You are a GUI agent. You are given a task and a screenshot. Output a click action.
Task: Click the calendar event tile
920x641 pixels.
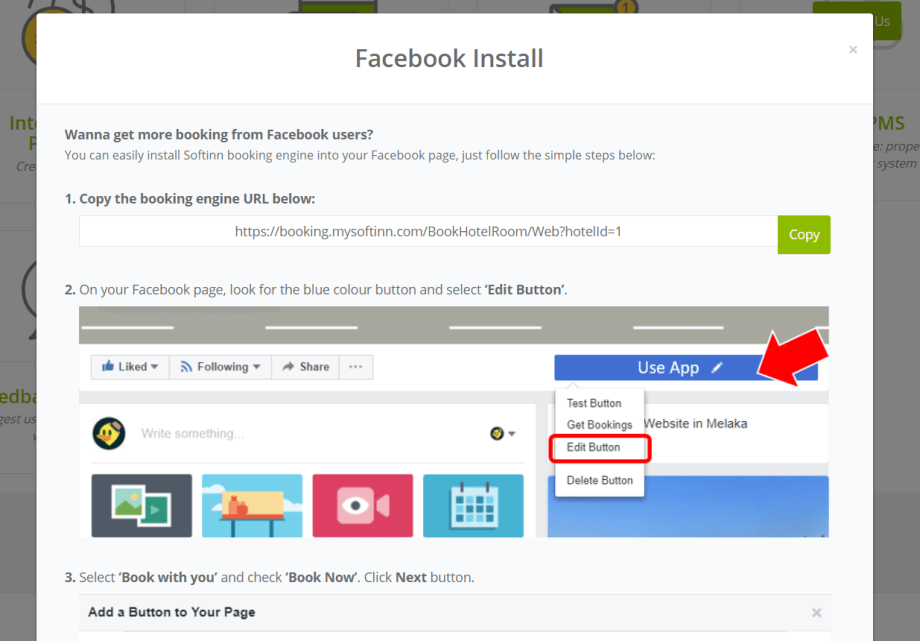(473, 505)
